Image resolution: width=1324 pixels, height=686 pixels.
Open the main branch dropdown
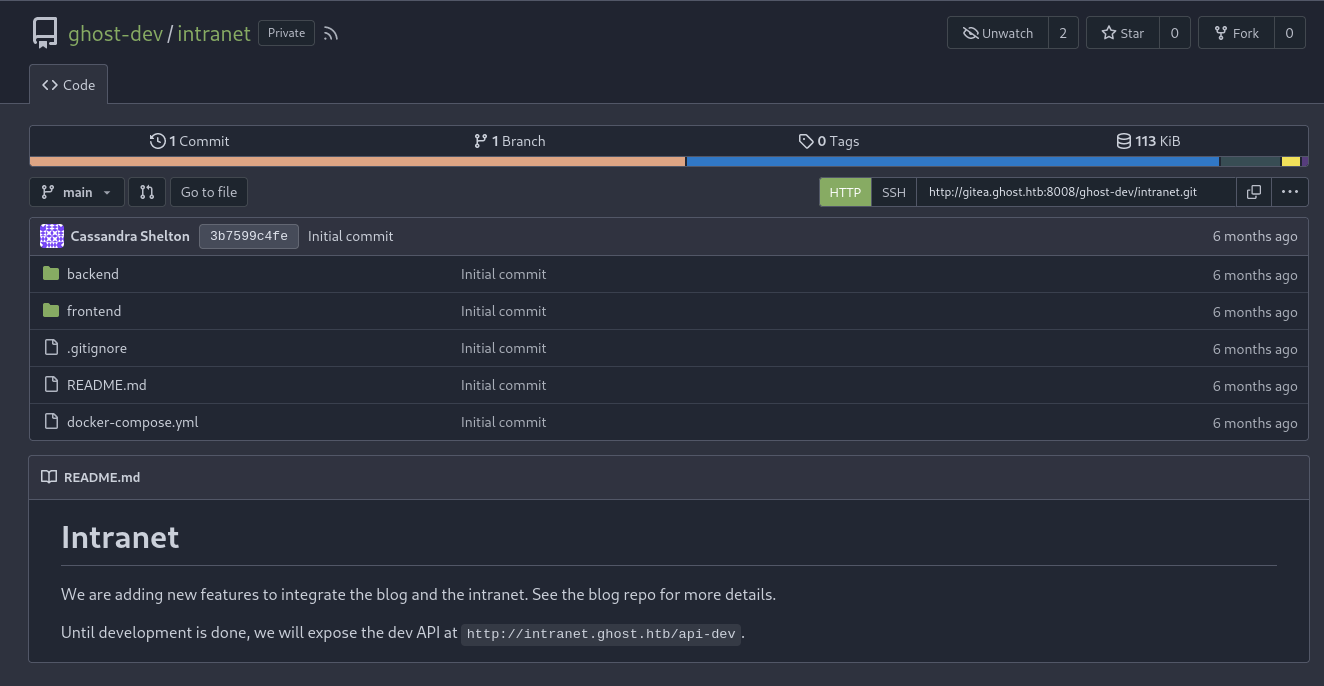coord(77,192)
